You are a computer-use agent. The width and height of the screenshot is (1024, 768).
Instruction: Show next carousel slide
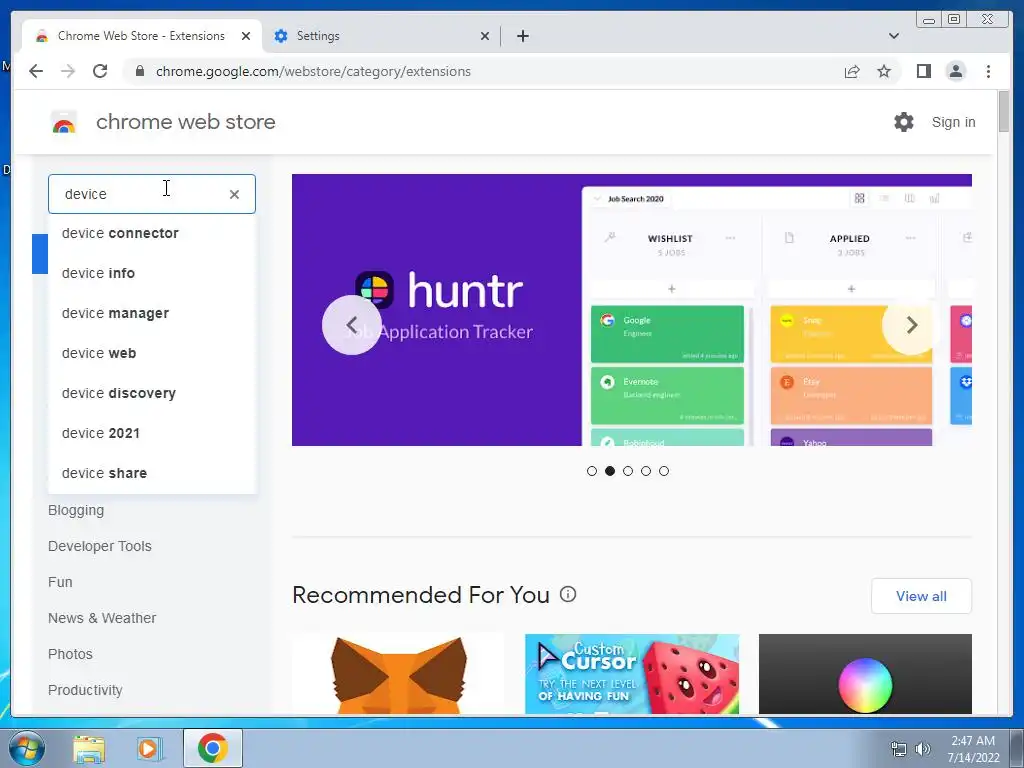click(x=912, y=325)
